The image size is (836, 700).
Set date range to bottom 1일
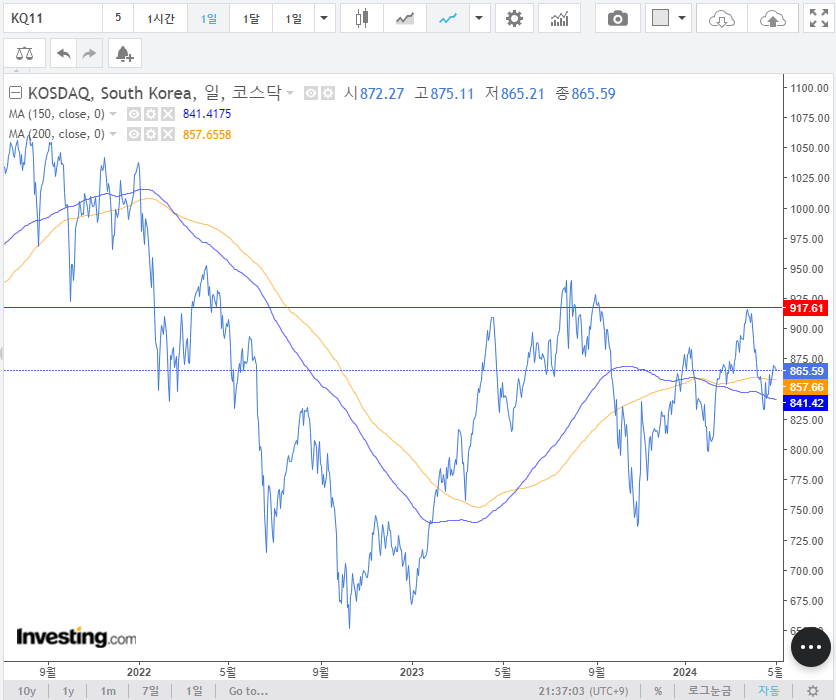194,691
